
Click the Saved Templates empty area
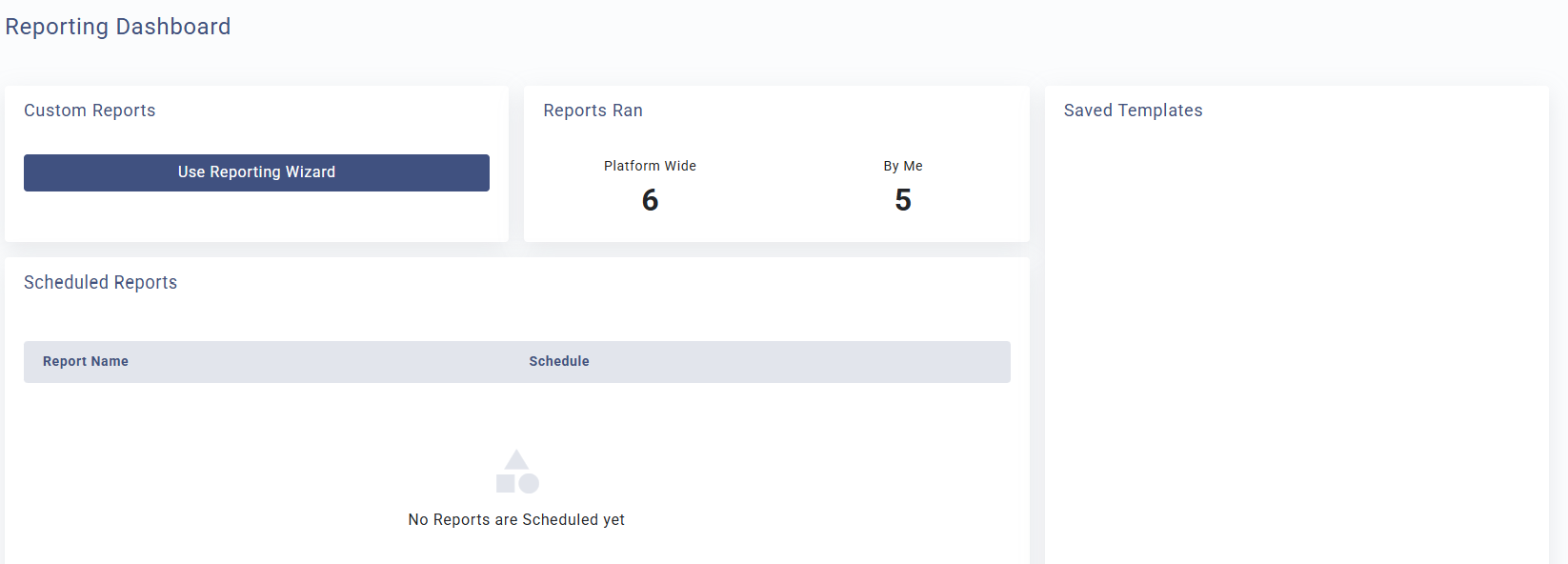[1296, 333]
